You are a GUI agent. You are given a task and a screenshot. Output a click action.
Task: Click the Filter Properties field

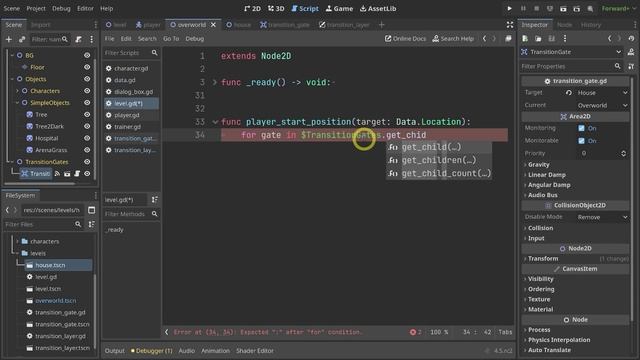pyautogui.click(x=571, y=66)
